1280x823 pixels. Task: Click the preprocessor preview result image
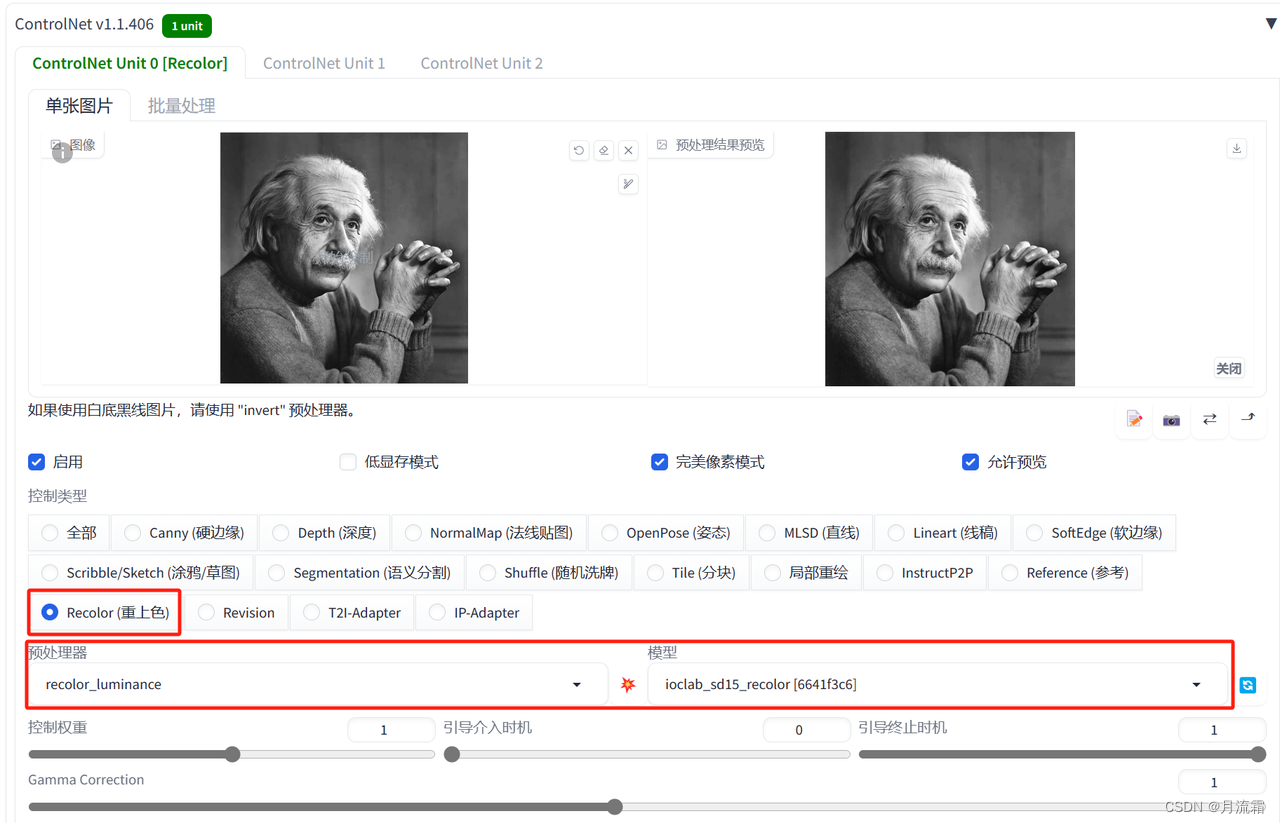pos(950,259)
